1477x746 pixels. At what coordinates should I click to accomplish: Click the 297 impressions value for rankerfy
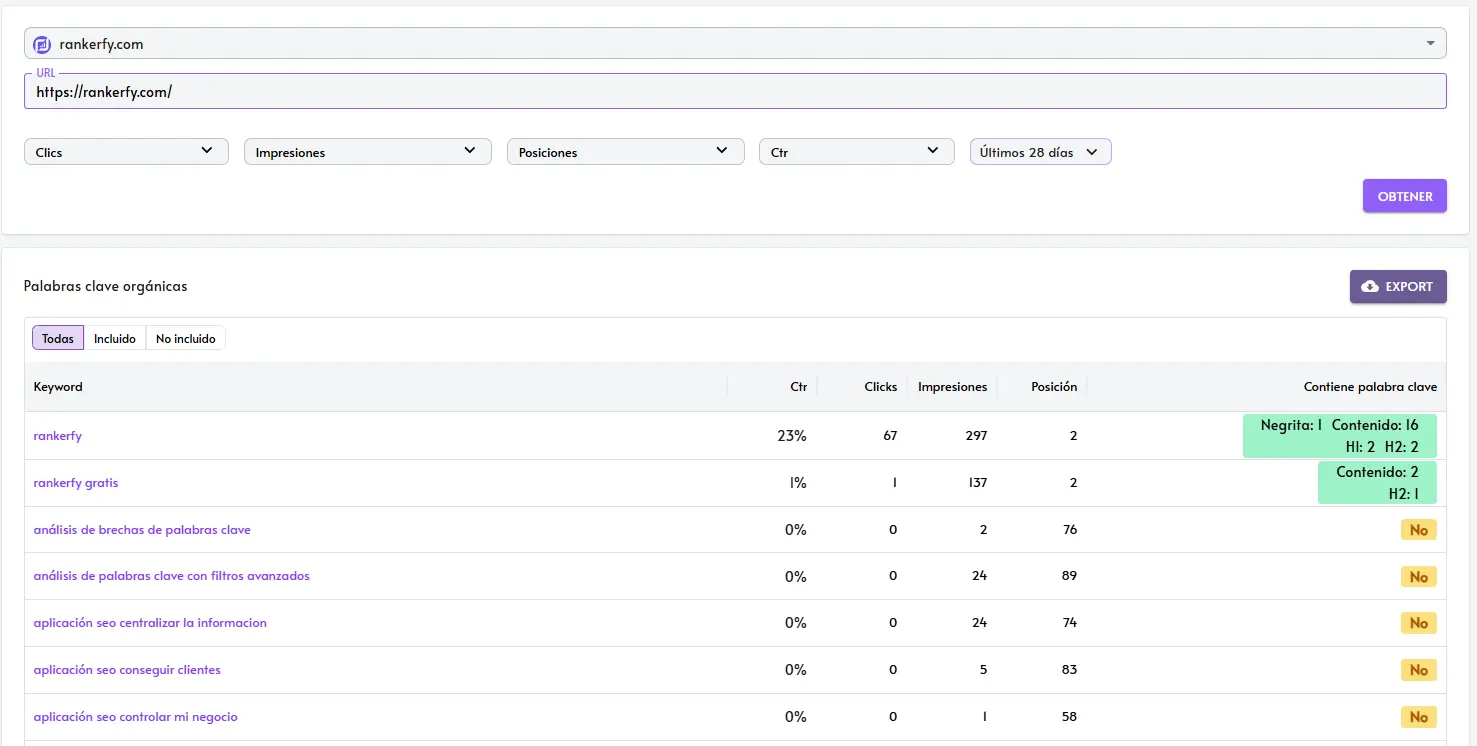(976, 436)
